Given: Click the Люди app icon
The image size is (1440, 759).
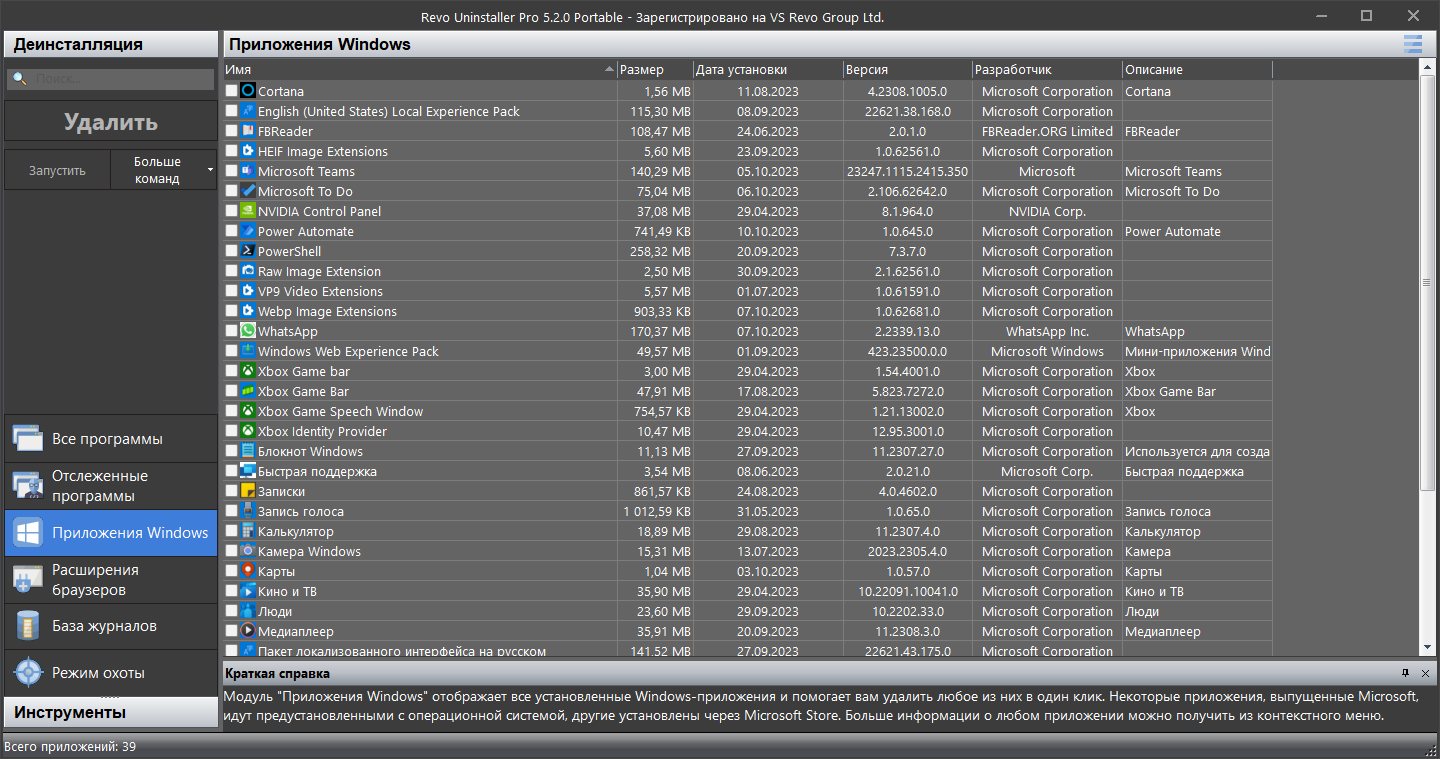Looking at the screenshot, I should pos(248,611).
